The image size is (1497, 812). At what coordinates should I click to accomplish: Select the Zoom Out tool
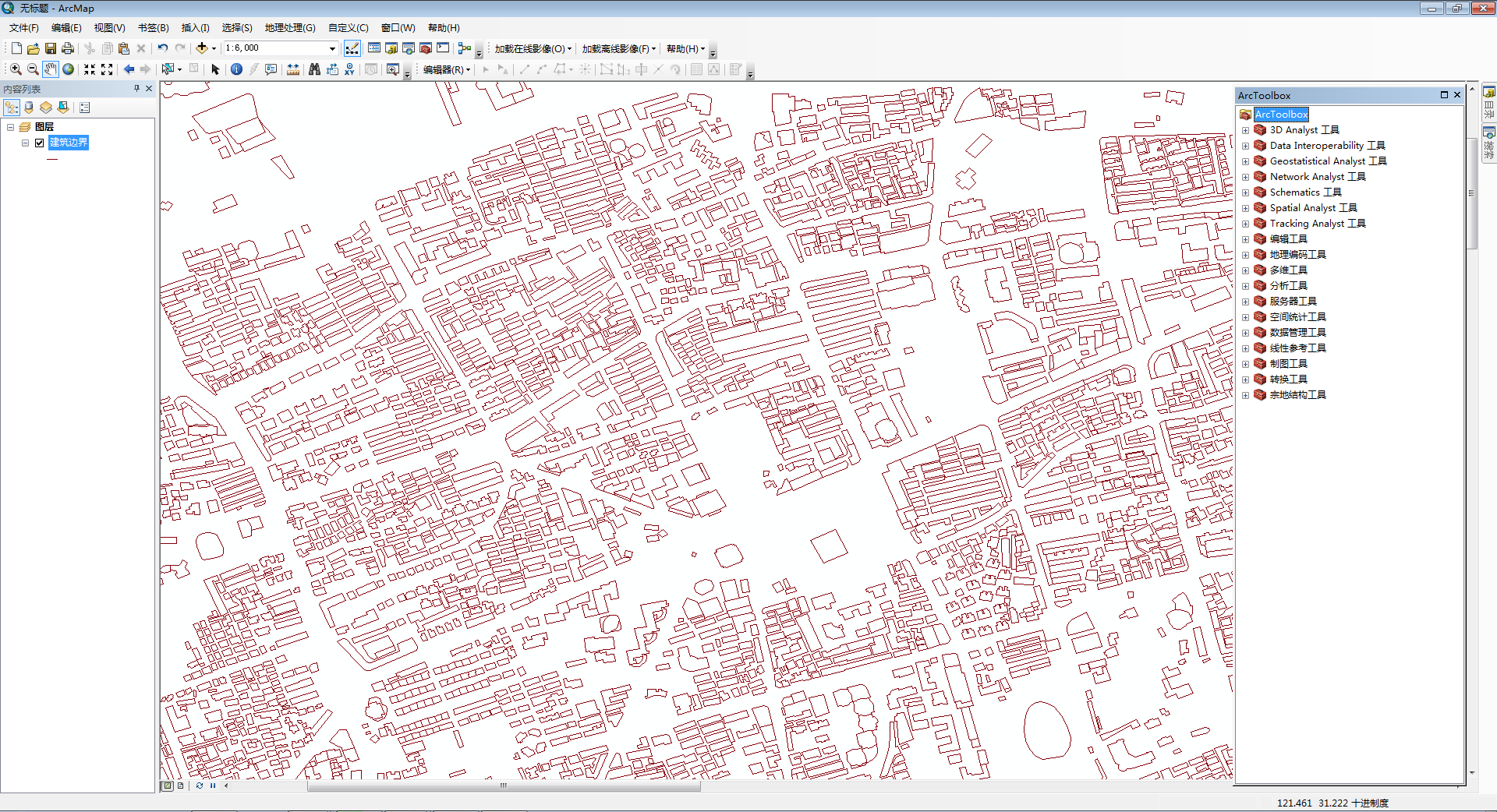point(33,69)
